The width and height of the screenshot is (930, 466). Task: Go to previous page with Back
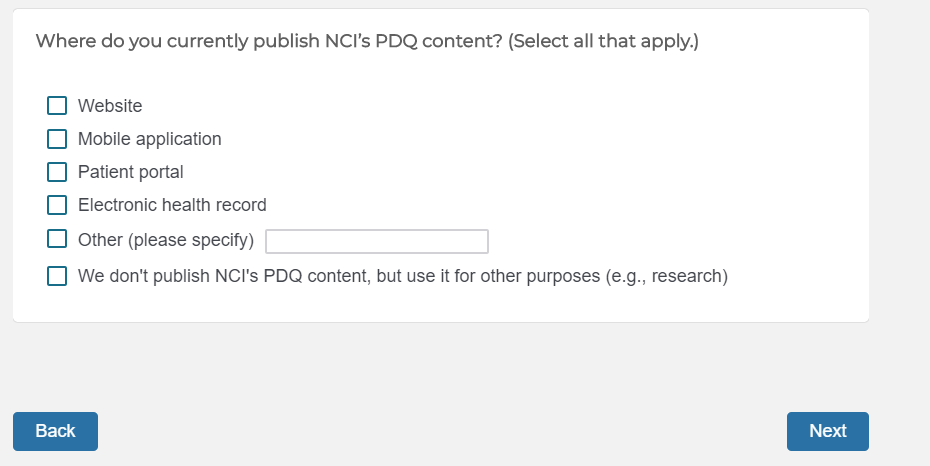pos(55,431)
